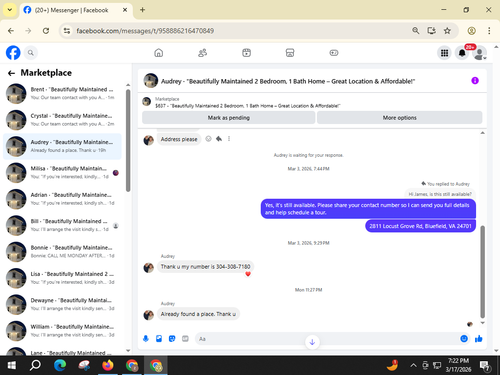Viewport: 500px width, 375px height.
Task: Click the chat messages vertical scrollbar
Action: [482, 272]
